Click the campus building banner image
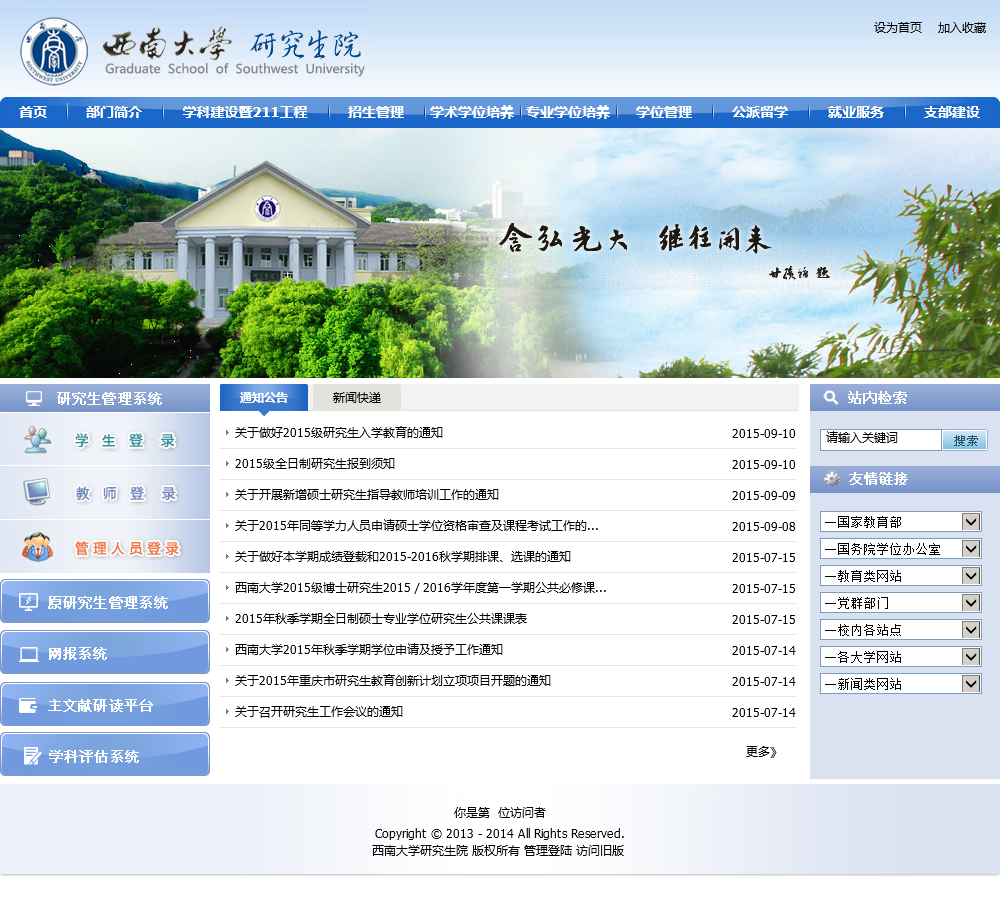This screenshot has width=1000, height=909. click(500, 253)
